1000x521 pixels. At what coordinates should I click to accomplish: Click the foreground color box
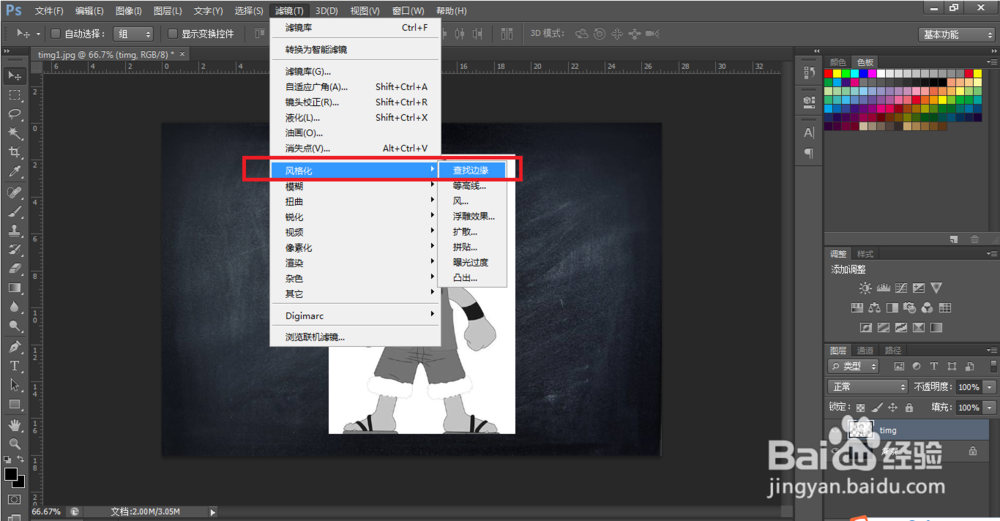click(x=10, y=474)
